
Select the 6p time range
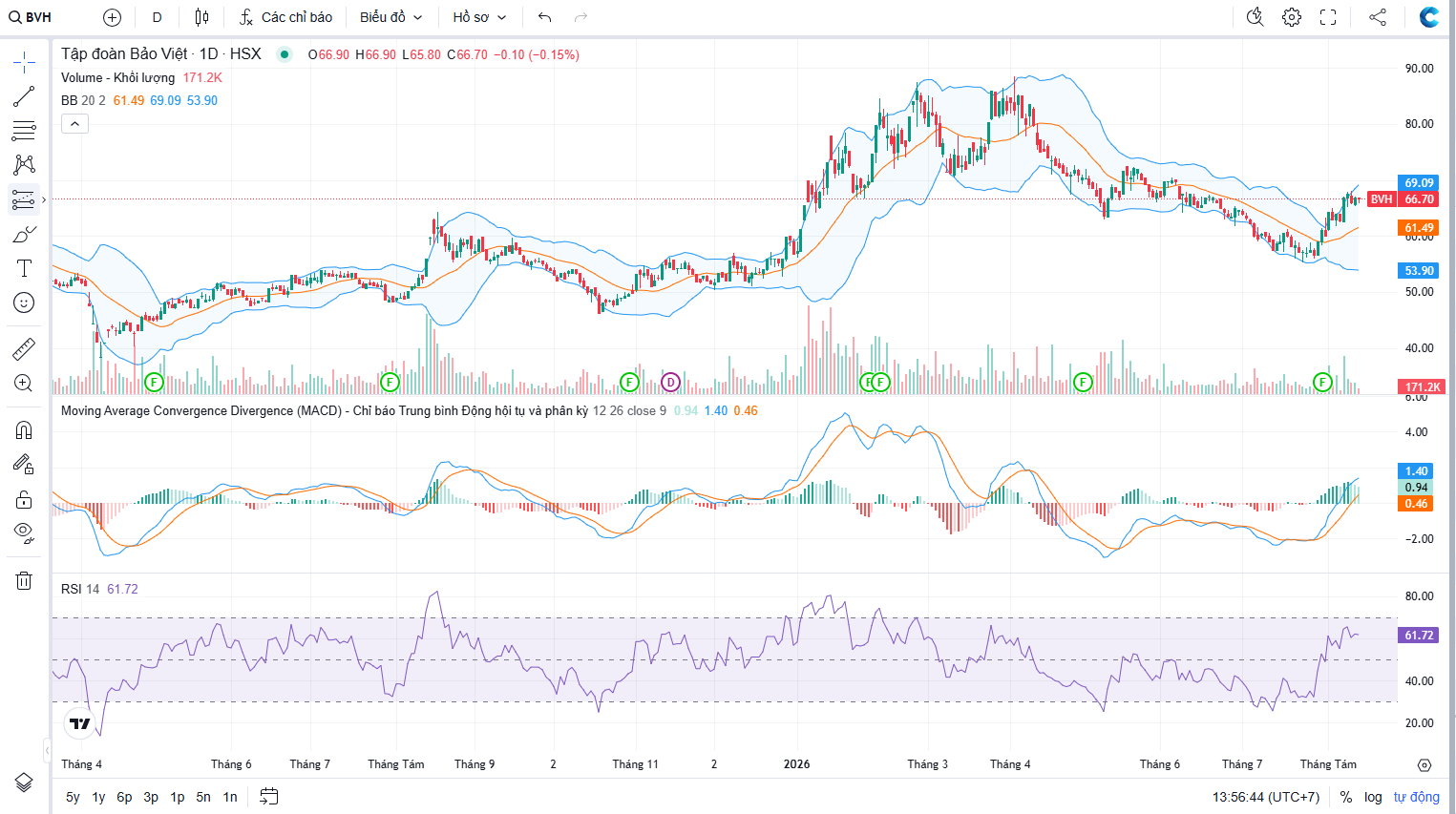(124, 797)
